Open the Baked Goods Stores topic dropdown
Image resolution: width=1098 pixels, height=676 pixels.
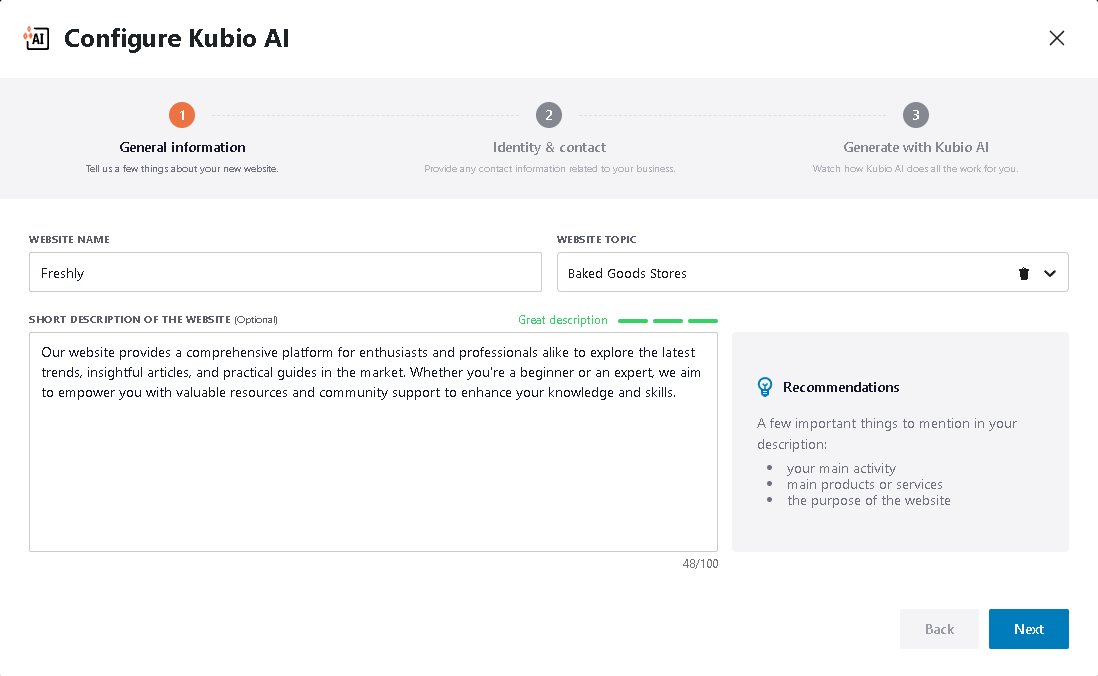(x=780, y=273)
